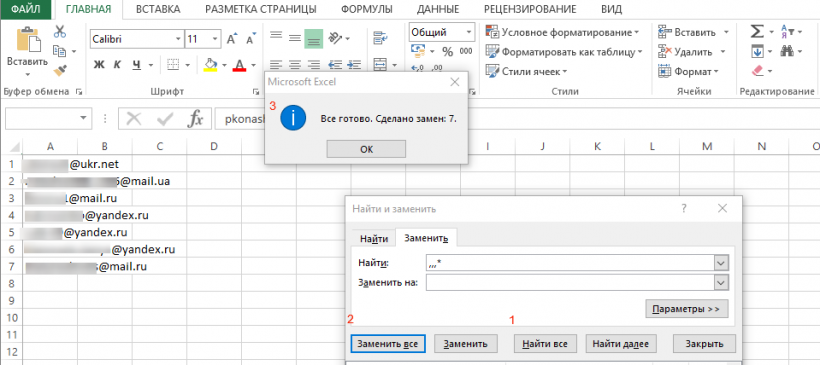The height and width of the screenshot is (365, 820).
Task: Click the Copy icon in clipboard group
Action: [60, 51]
